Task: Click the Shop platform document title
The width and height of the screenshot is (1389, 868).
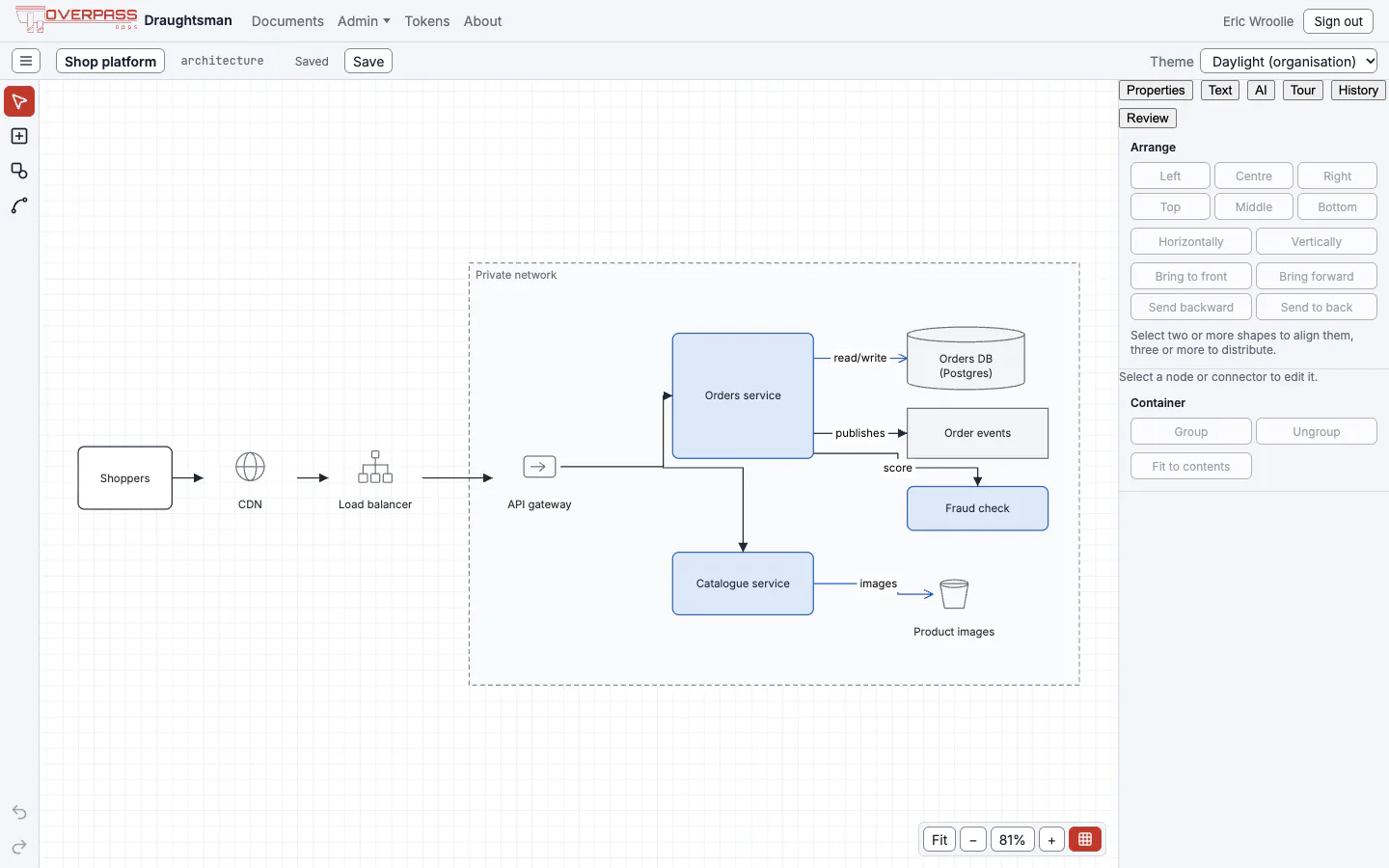Action: (x=110, y=61)
